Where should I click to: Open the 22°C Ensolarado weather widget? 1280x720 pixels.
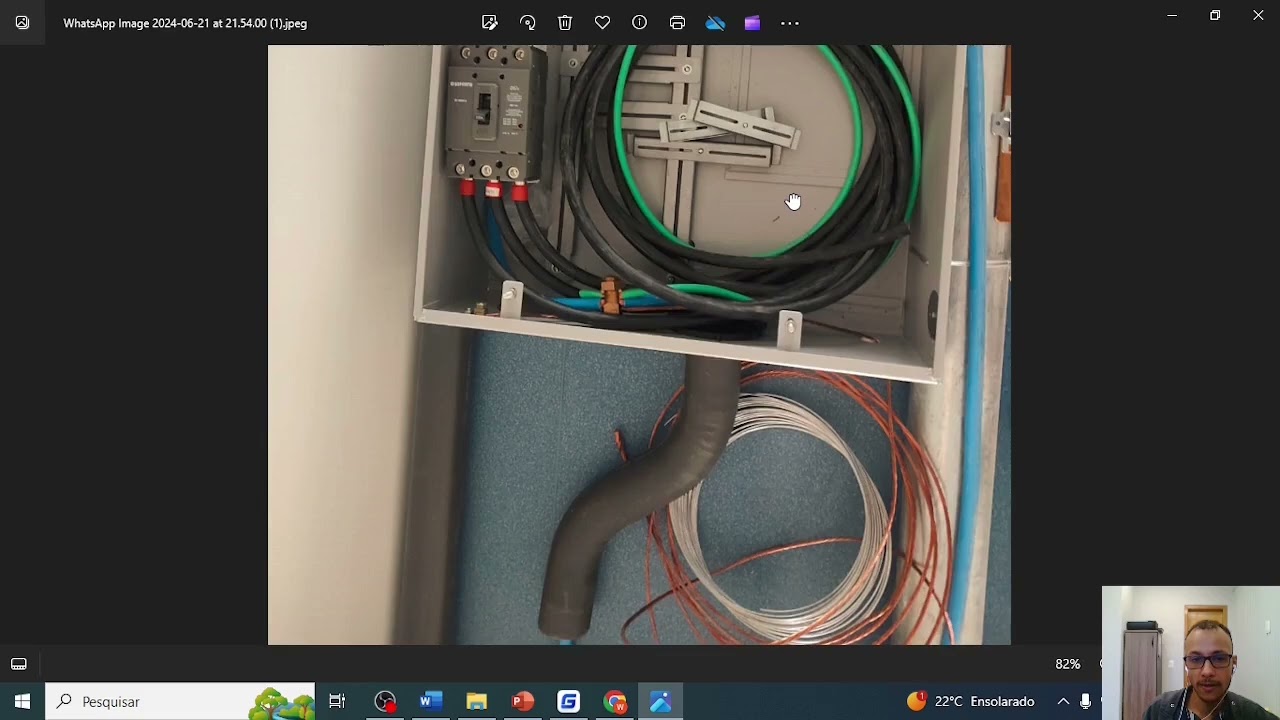[970, 701]
